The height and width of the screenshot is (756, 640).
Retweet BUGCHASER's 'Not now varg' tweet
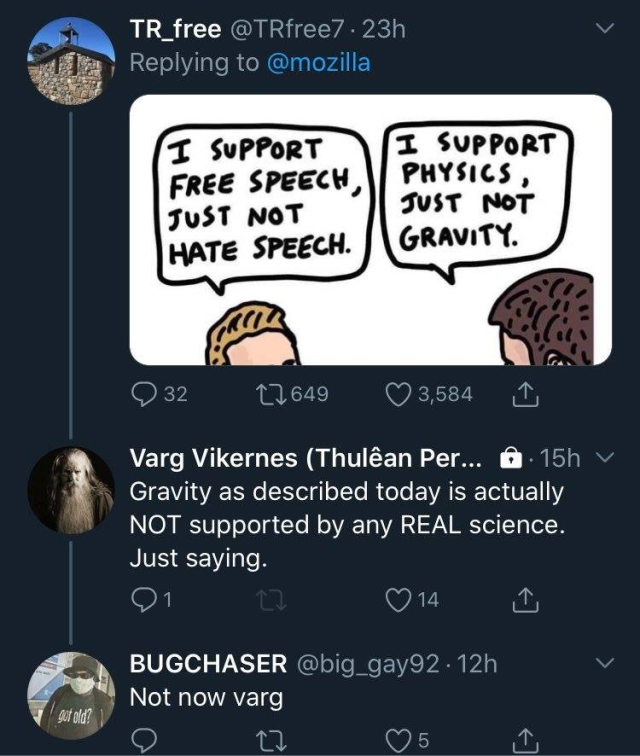(x=273, y=740)
